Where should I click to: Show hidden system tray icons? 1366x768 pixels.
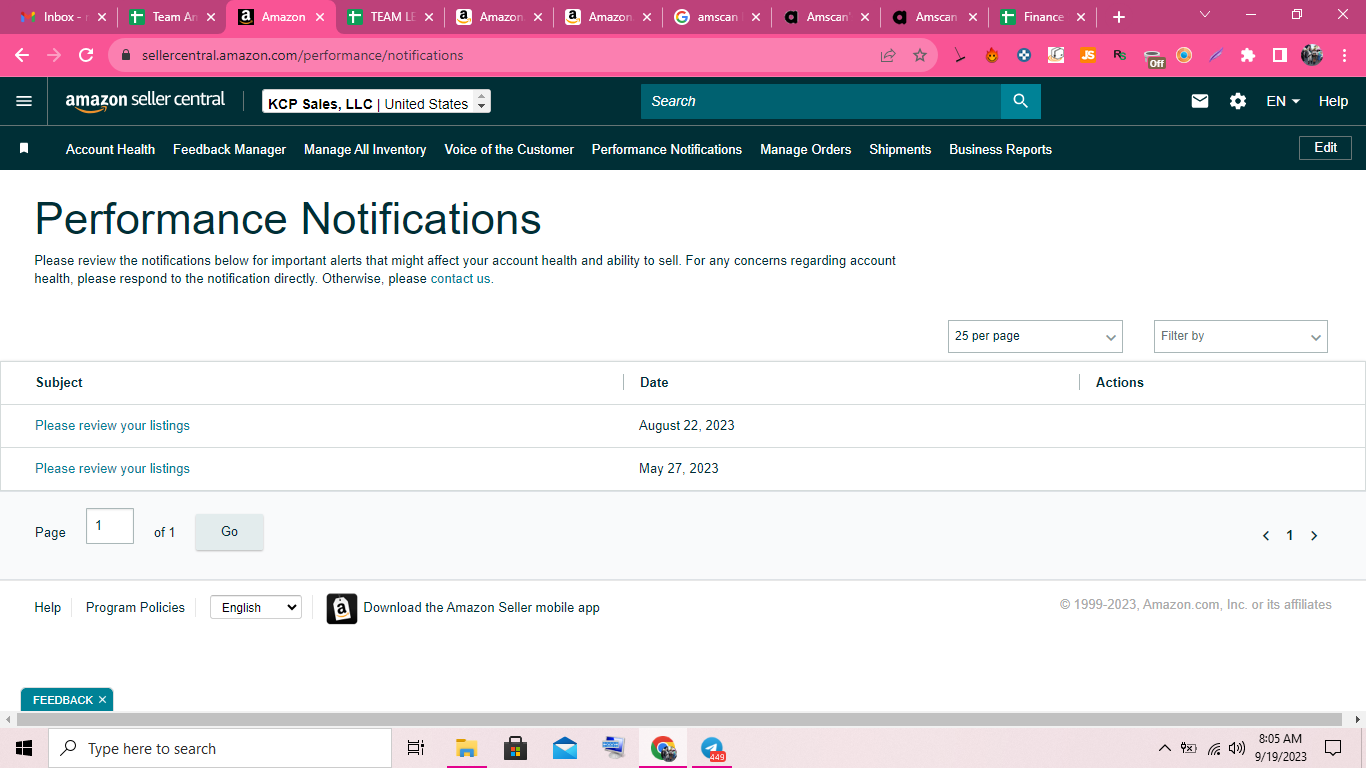coord(1164,748)
